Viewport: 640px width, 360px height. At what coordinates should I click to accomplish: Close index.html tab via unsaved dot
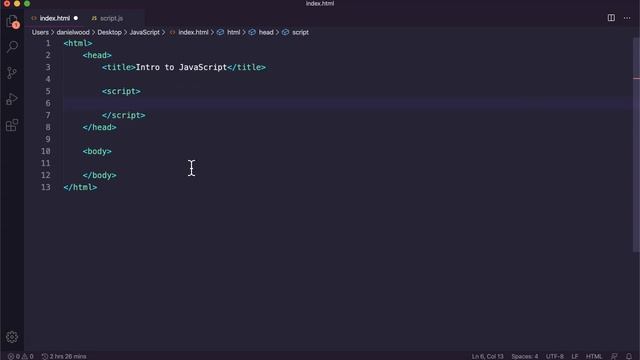[x=76, y=18]
